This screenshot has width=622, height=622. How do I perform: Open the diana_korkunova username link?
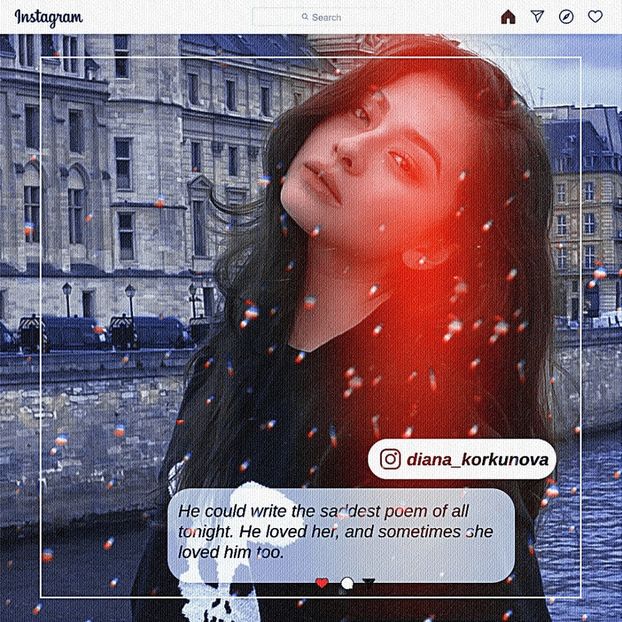477,459
